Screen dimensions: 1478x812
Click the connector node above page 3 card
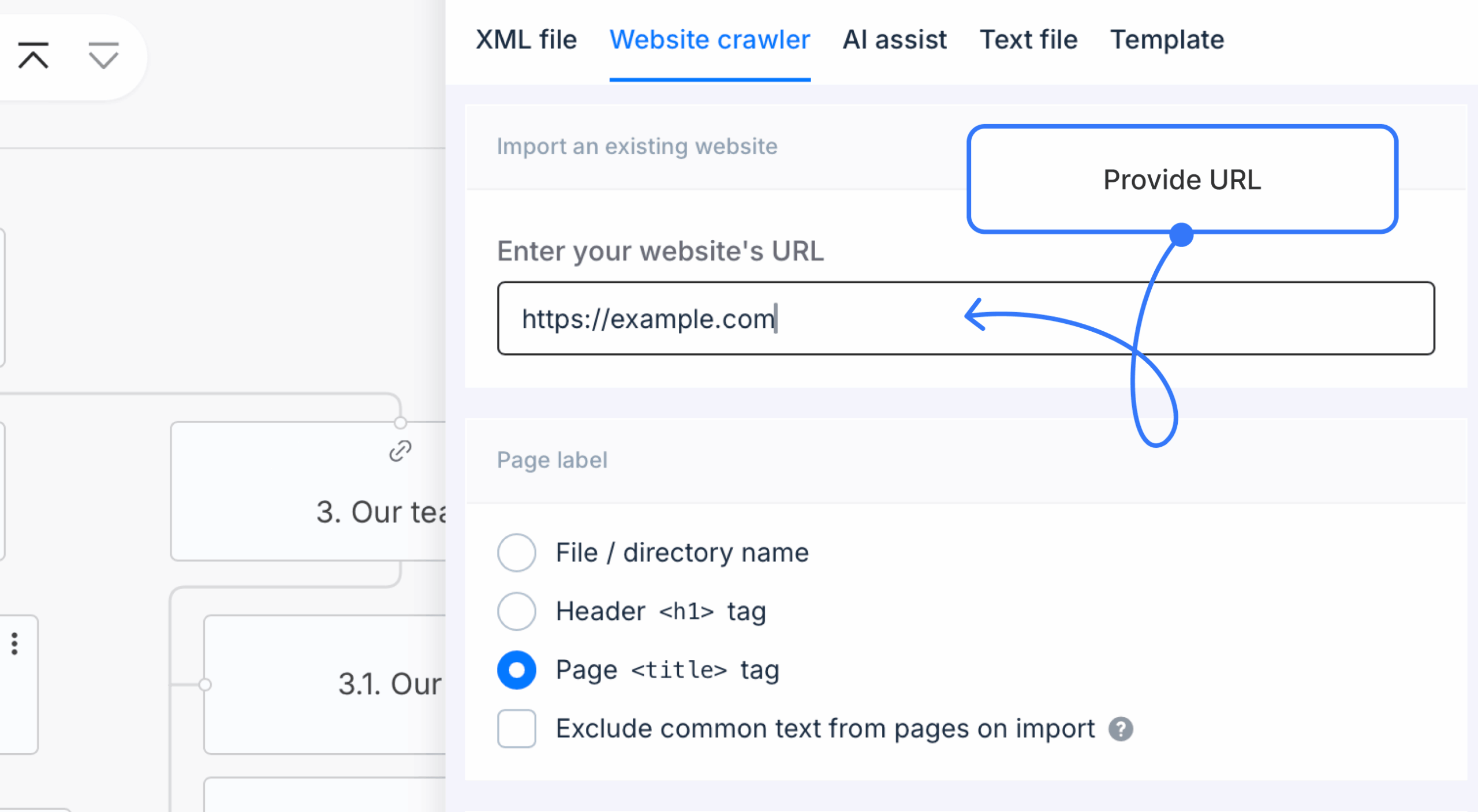[400, 422]
